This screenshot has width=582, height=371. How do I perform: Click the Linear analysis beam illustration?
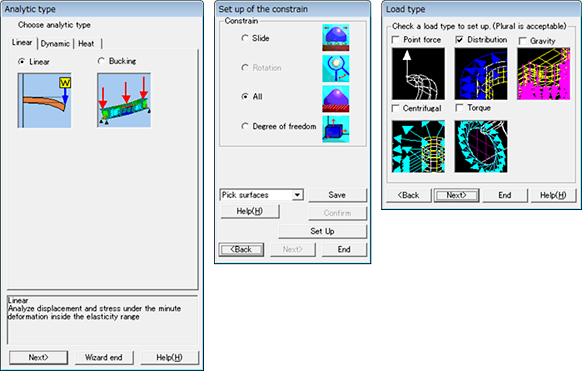(x=45, y=100)
